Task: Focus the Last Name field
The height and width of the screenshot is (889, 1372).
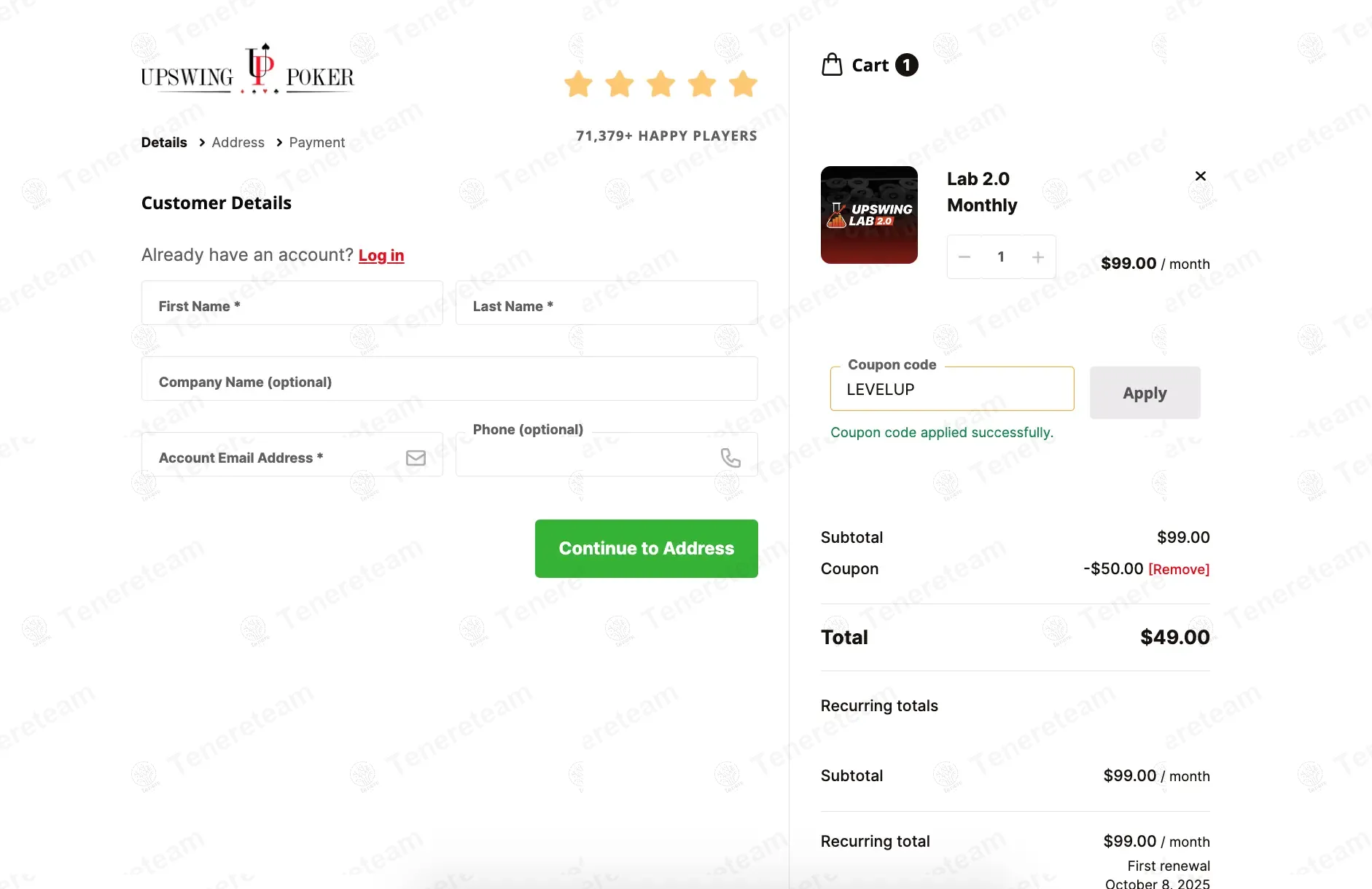Action: pos(607,302)
